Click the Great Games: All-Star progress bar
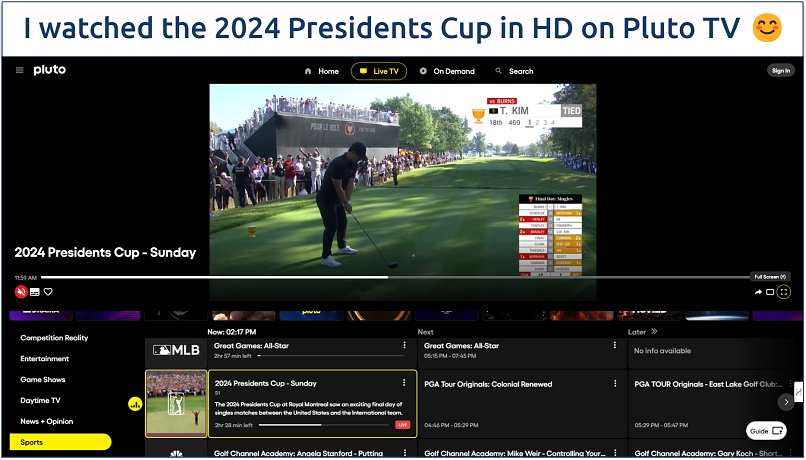806x460 pixels. (x=331, y=356)
